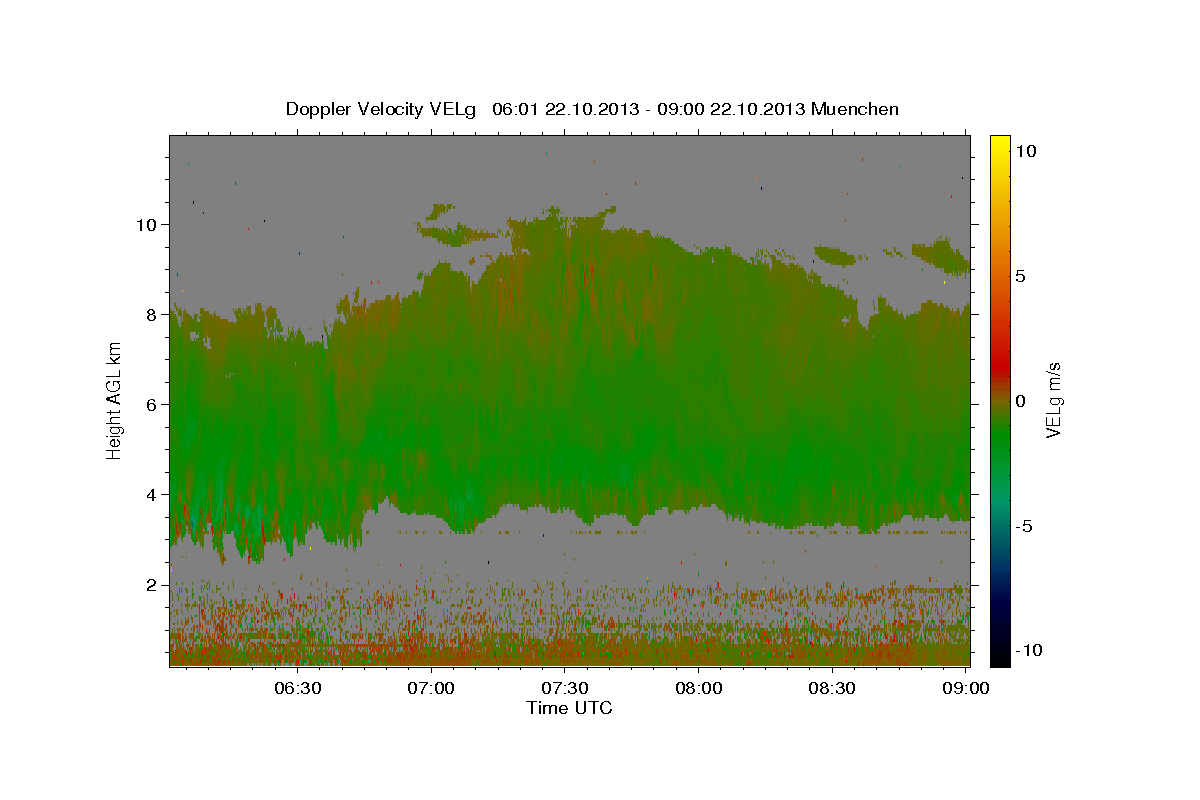The image size is (1200, 800).
Task: Click the 06:30 time tick label
Action: [x=298, y=689]
